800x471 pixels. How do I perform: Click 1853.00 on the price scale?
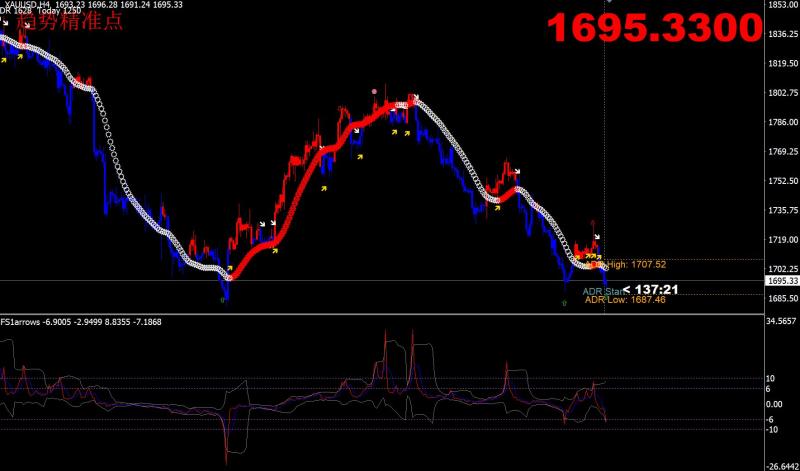tap(783, 5)
